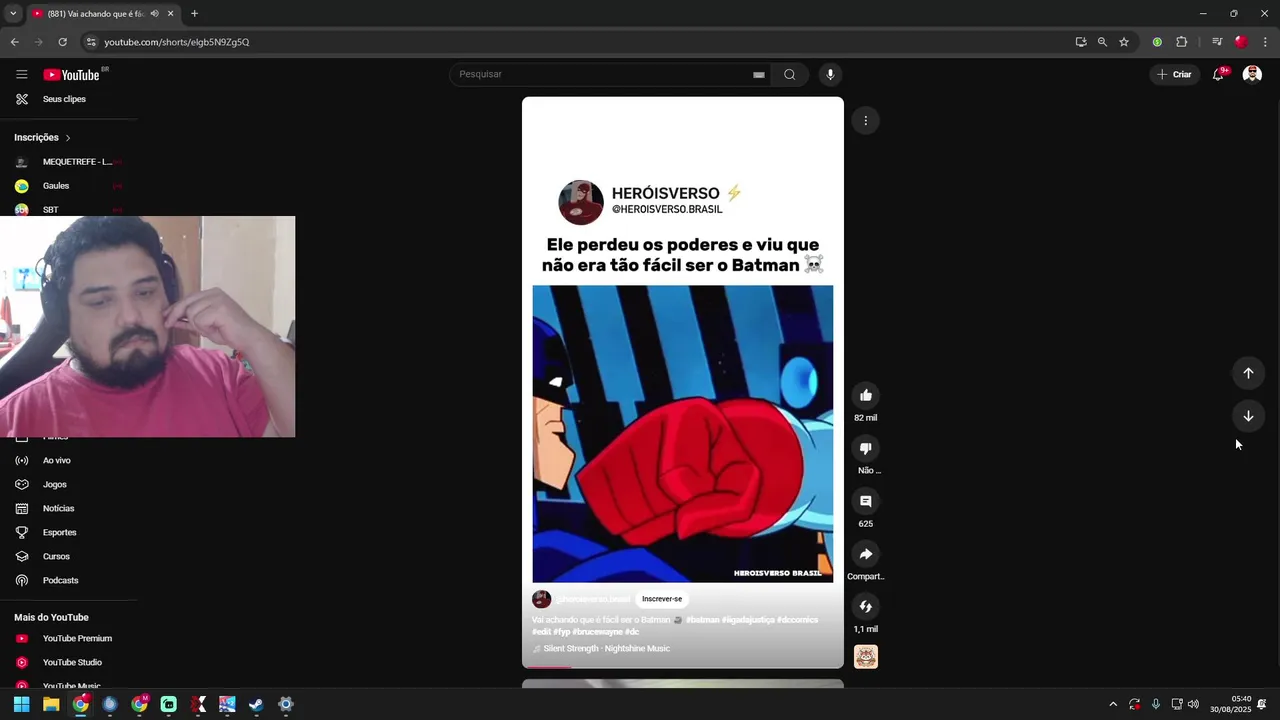Open the comments showing 625

click(866, 501)
